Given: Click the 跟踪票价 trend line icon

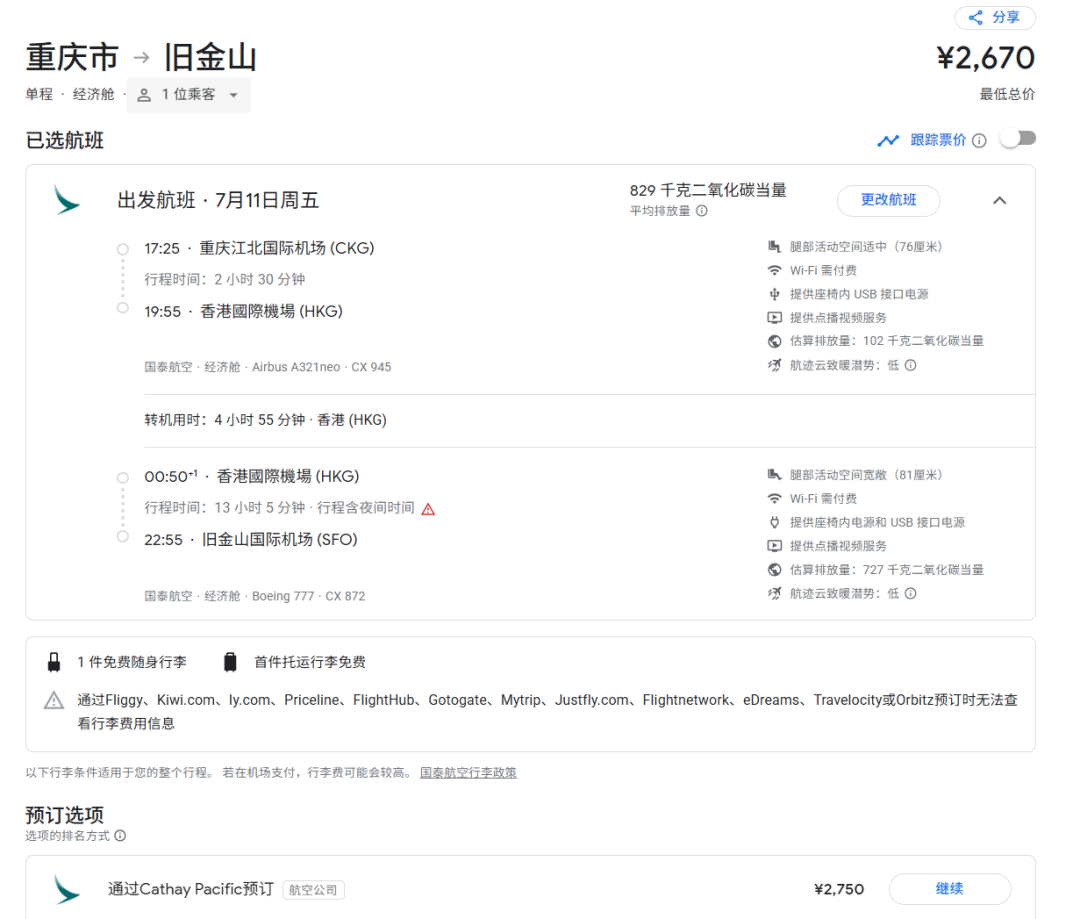Looking at the screenshot, I should [888, 141].
